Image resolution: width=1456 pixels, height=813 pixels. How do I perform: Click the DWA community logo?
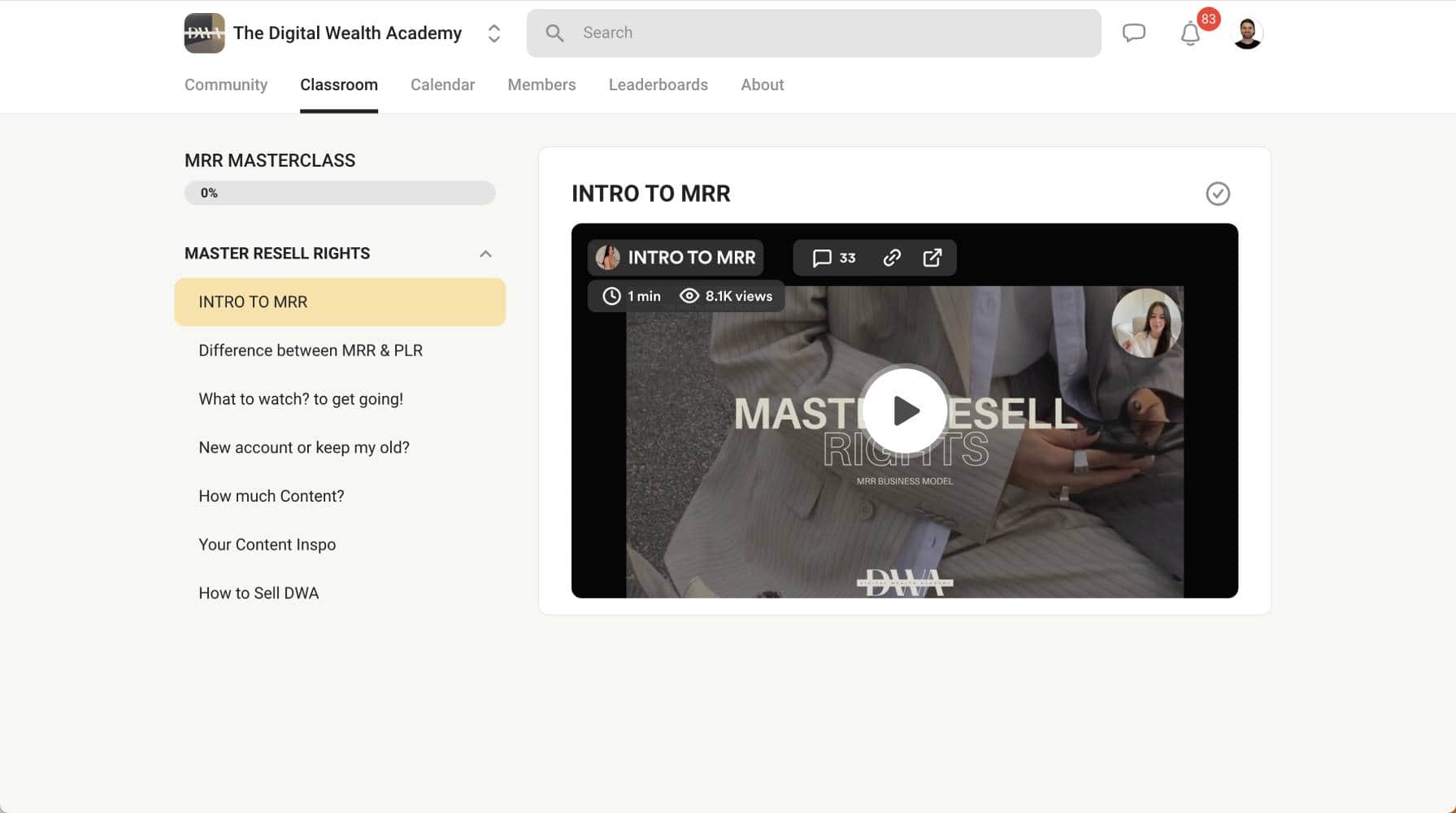pos(204,33)
